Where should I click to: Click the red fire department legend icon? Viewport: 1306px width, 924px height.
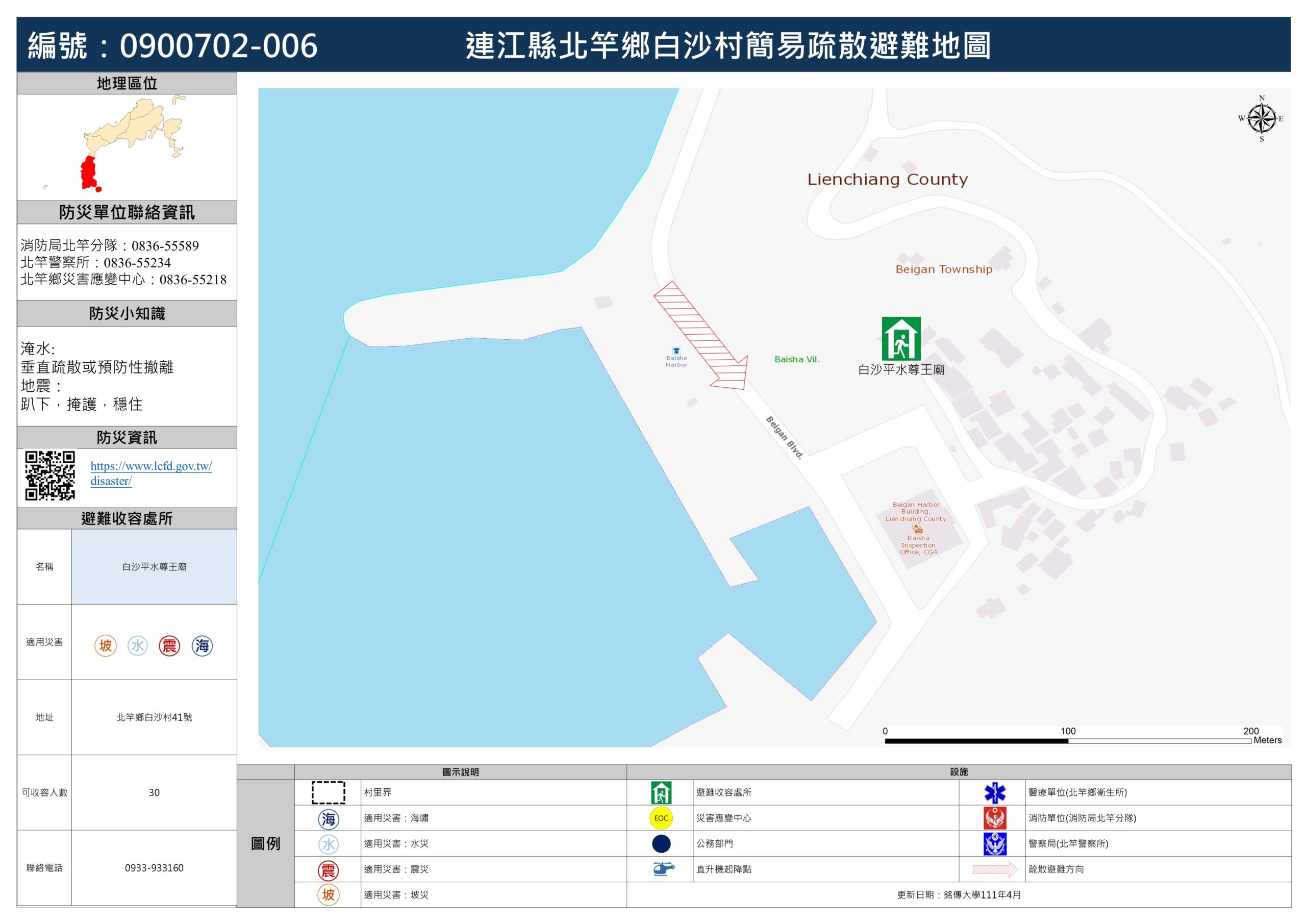[994, 817]
